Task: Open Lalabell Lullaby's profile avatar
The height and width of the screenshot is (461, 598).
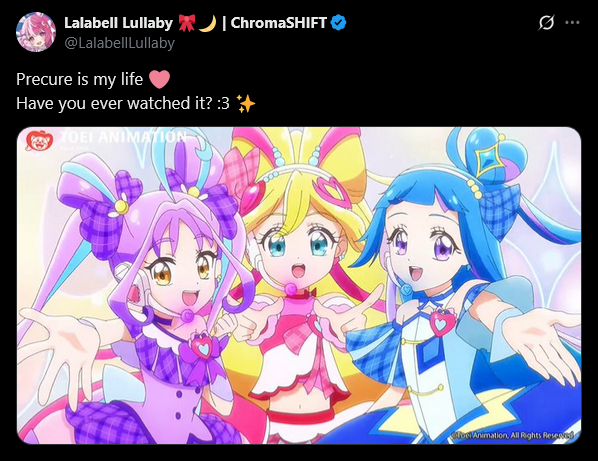Action: pyautogui.click(x=36, y=32)
